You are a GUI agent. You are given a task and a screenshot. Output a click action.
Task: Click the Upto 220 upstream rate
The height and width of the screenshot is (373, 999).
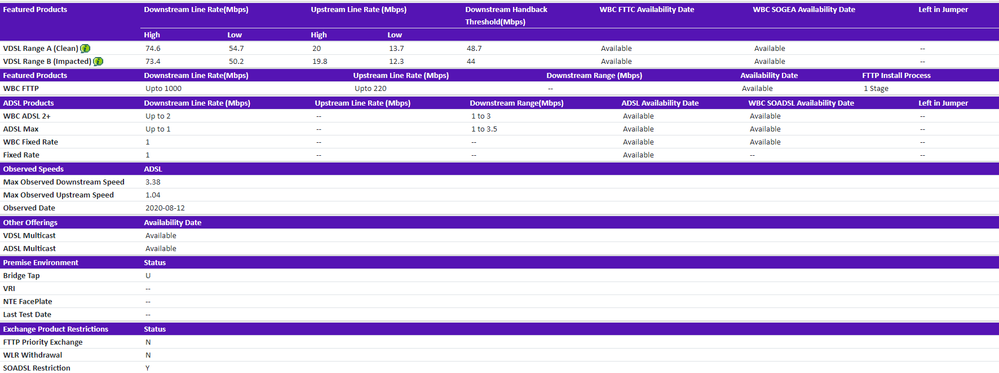click(370, 89)
